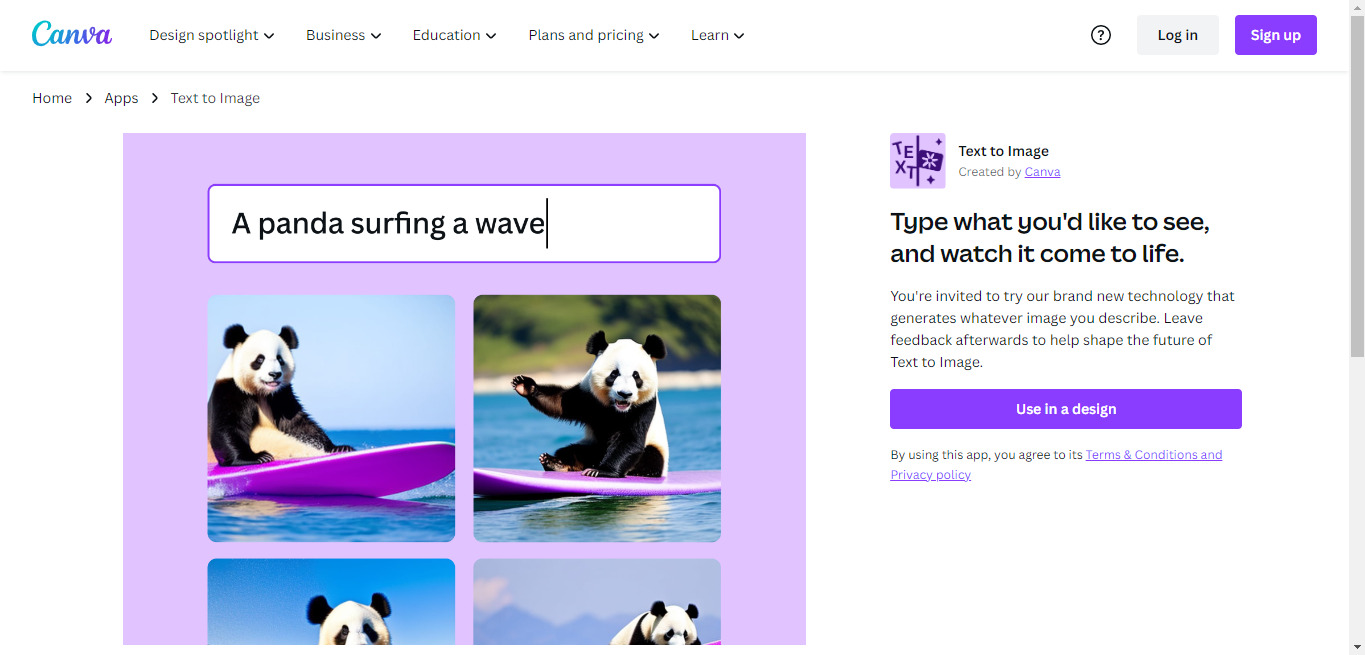The image size is (1365, 655).
Task: Open the Education dropdown
Action: (455, 35)
